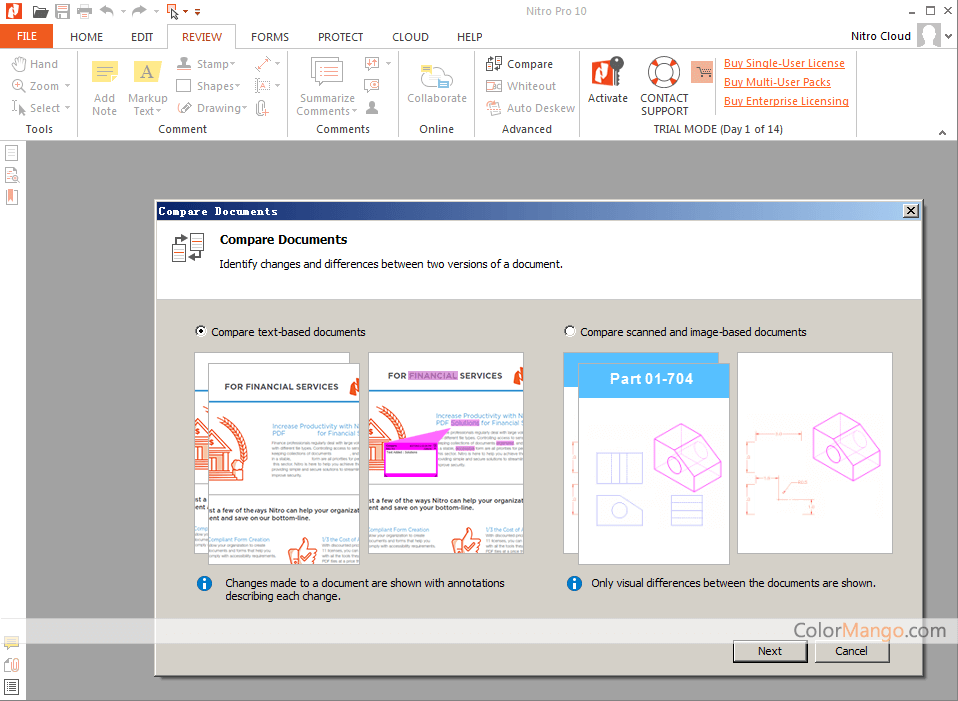Click the sort comments icon
958x701 pixels.
click(x=371, y=63)
